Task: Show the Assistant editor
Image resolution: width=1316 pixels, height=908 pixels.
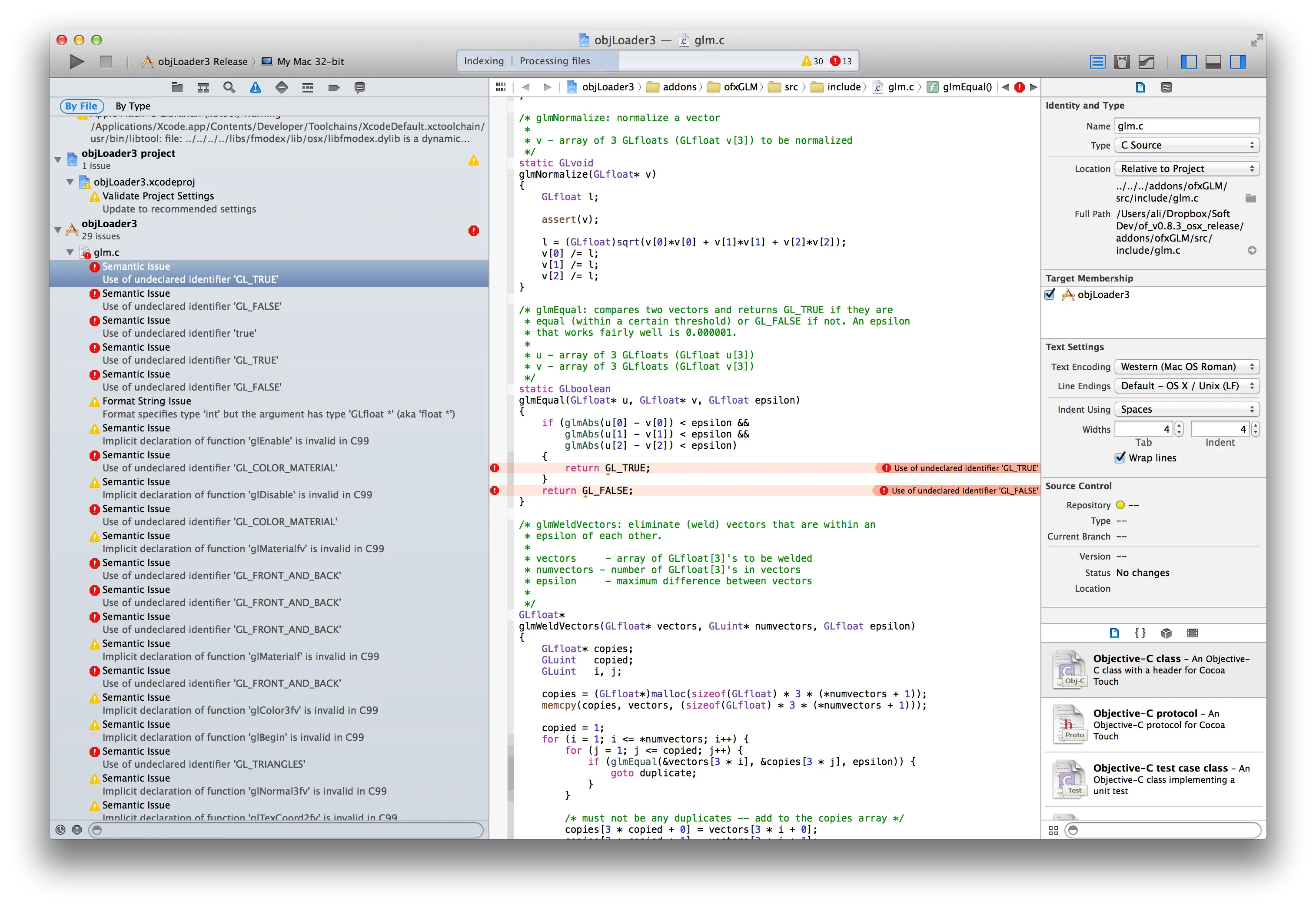Action: (1122, 61)
